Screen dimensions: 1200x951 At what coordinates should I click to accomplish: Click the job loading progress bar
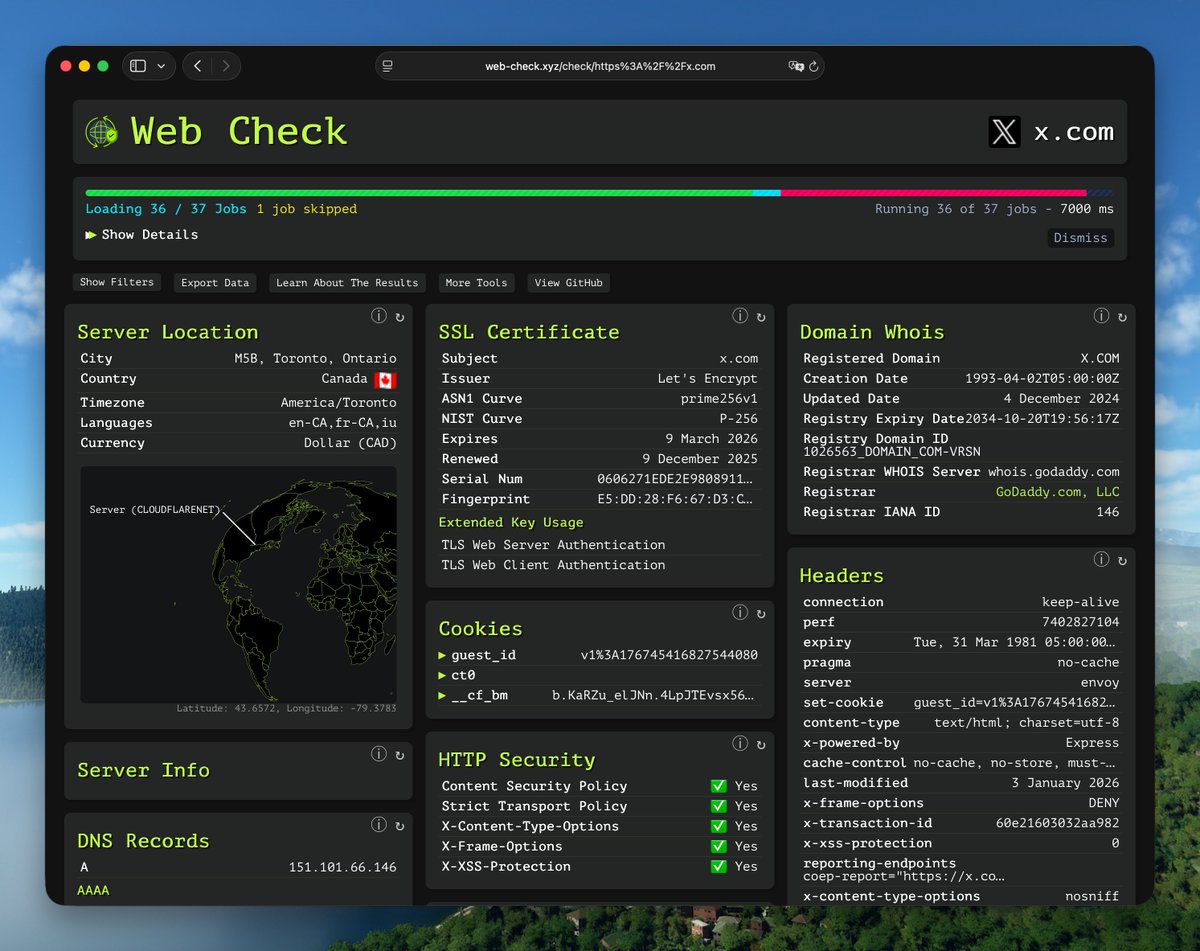pos(599,193)
